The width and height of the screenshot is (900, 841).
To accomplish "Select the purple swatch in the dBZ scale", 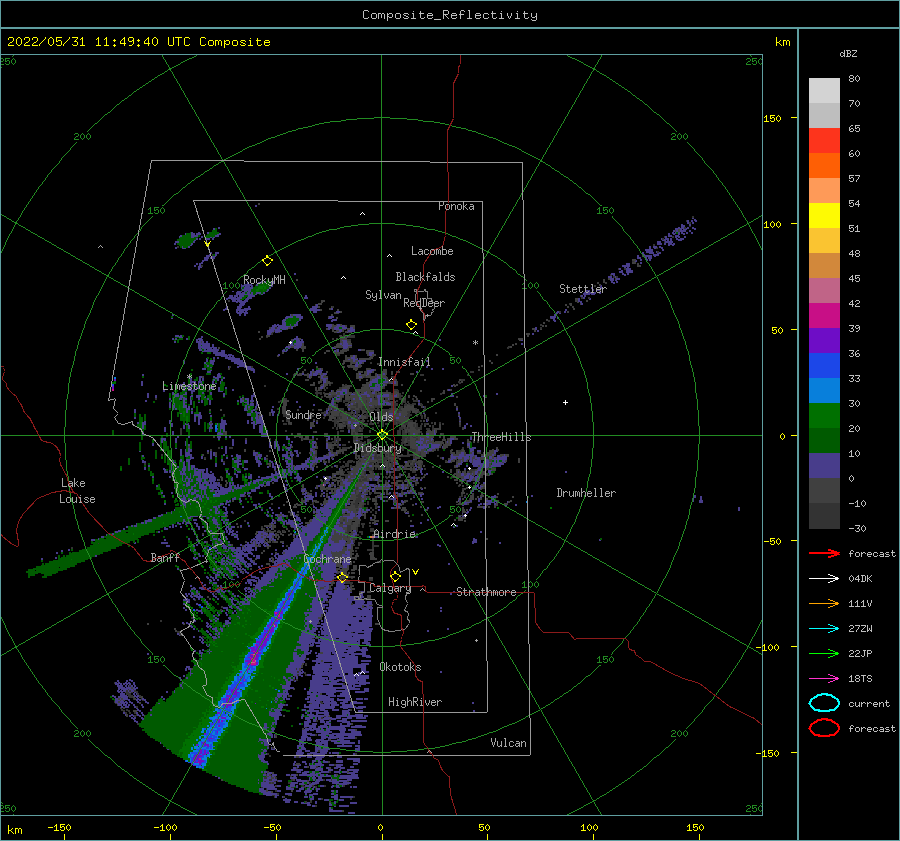I will (824, 340).
